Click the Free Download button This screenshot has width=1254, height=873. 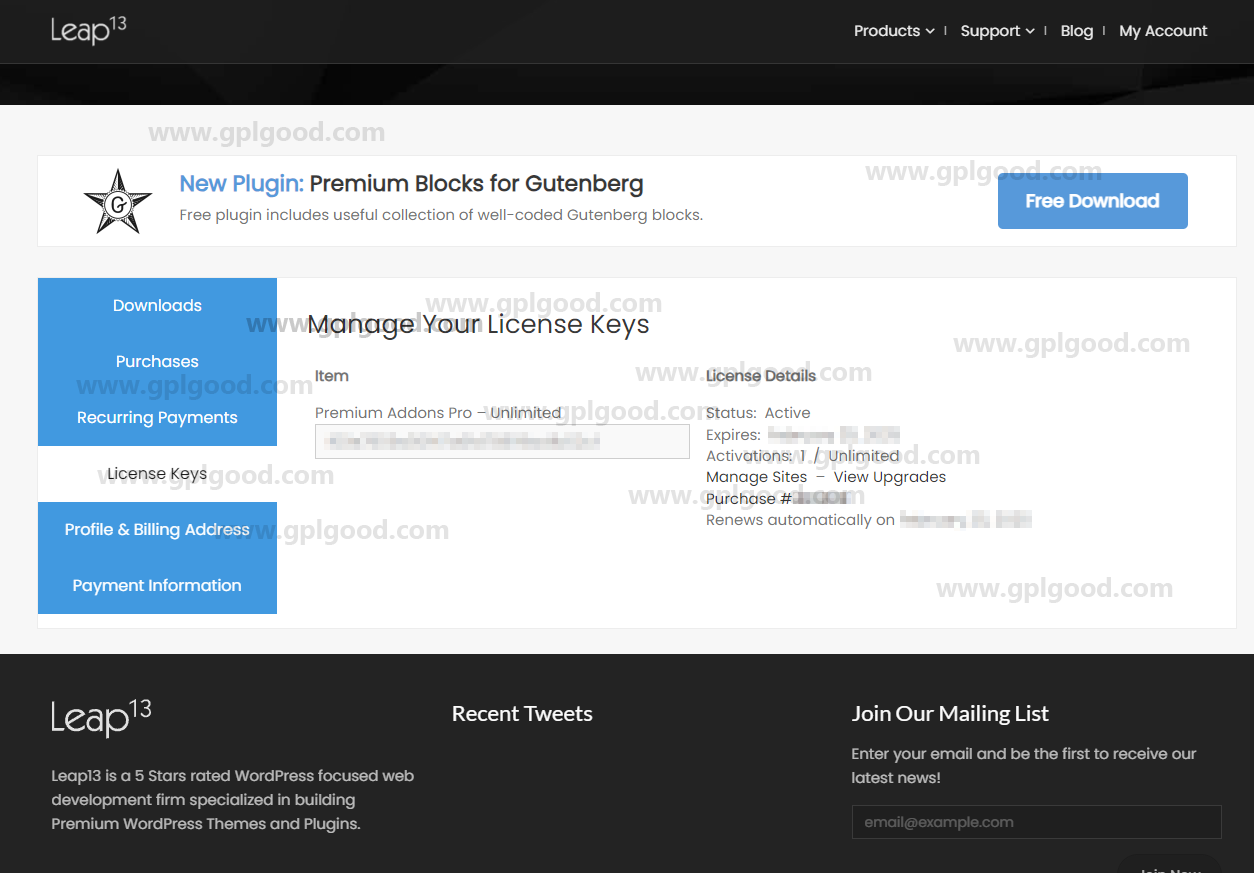coord(1092,201)
